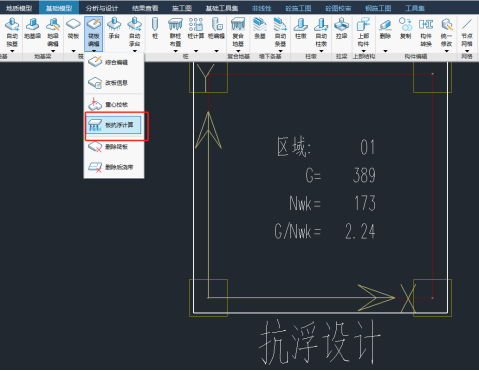Screen dimensions: 479x371
Task: Open the 统一修改 dropdown arrow
Action: (x=446, y=51)
